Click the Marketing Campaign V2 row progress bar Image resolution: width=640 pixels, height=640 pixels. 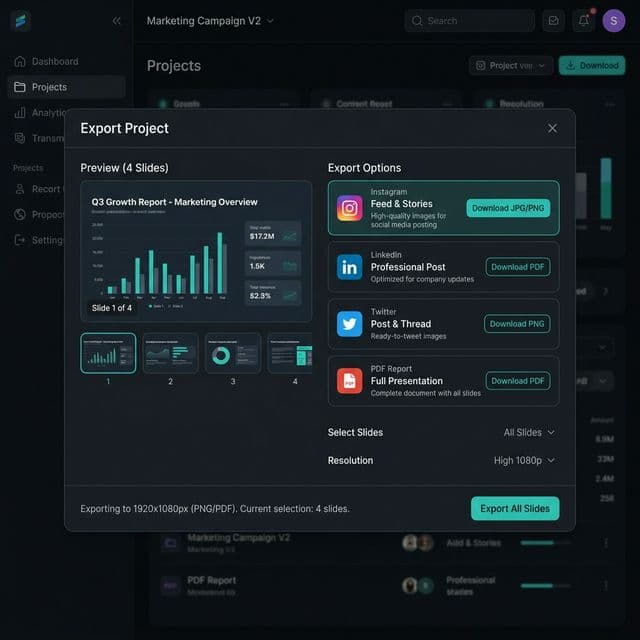click(545, 543)
